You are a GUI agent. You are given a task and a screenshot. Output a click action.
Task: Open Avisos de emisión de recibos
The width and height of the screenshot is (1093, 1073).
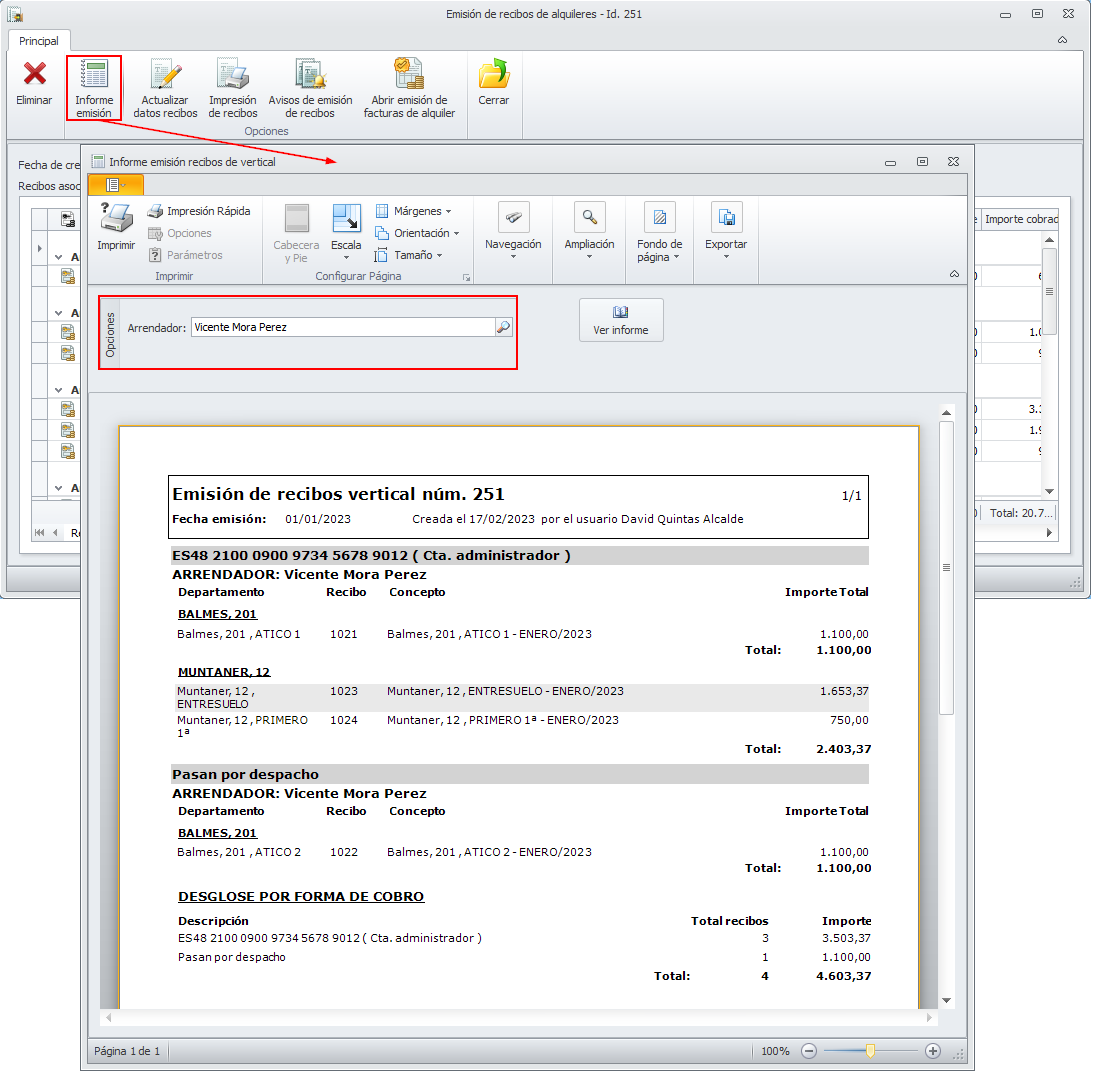click(x=310, y=89)
